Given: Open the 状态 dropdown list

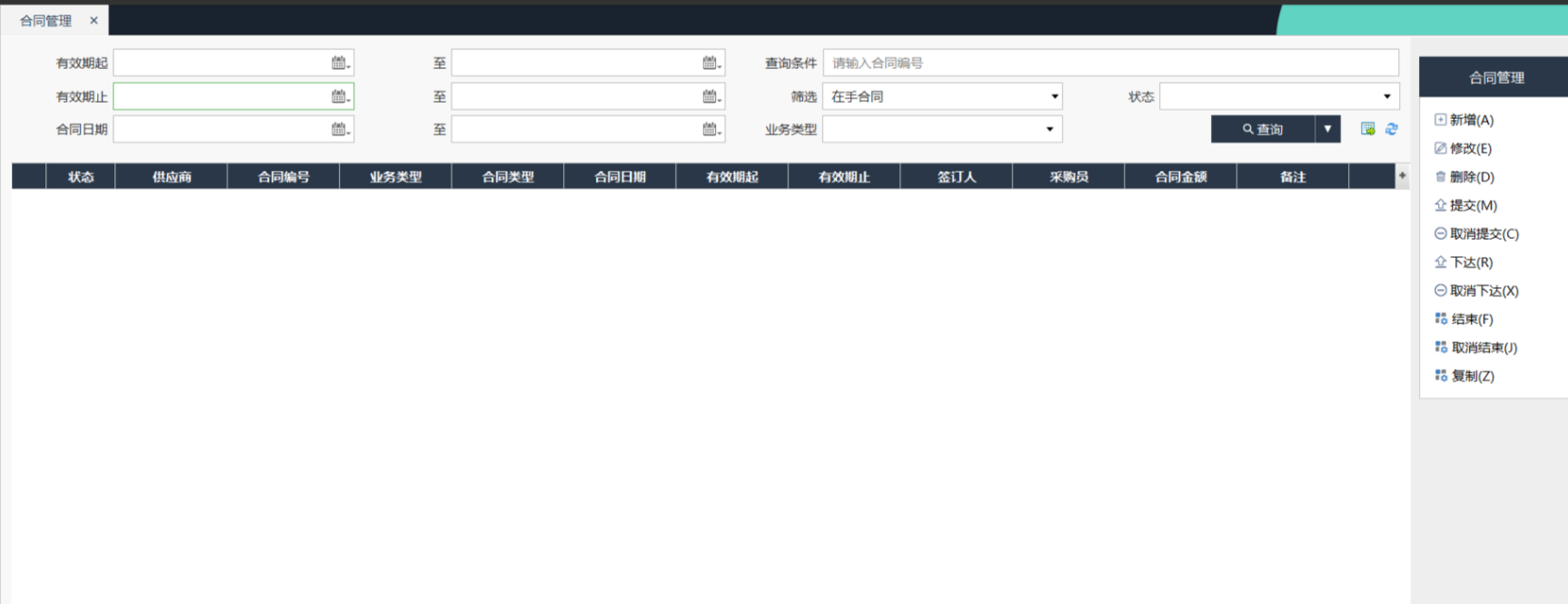Looking at the screenshot, I should click(x=1386, y=96).
